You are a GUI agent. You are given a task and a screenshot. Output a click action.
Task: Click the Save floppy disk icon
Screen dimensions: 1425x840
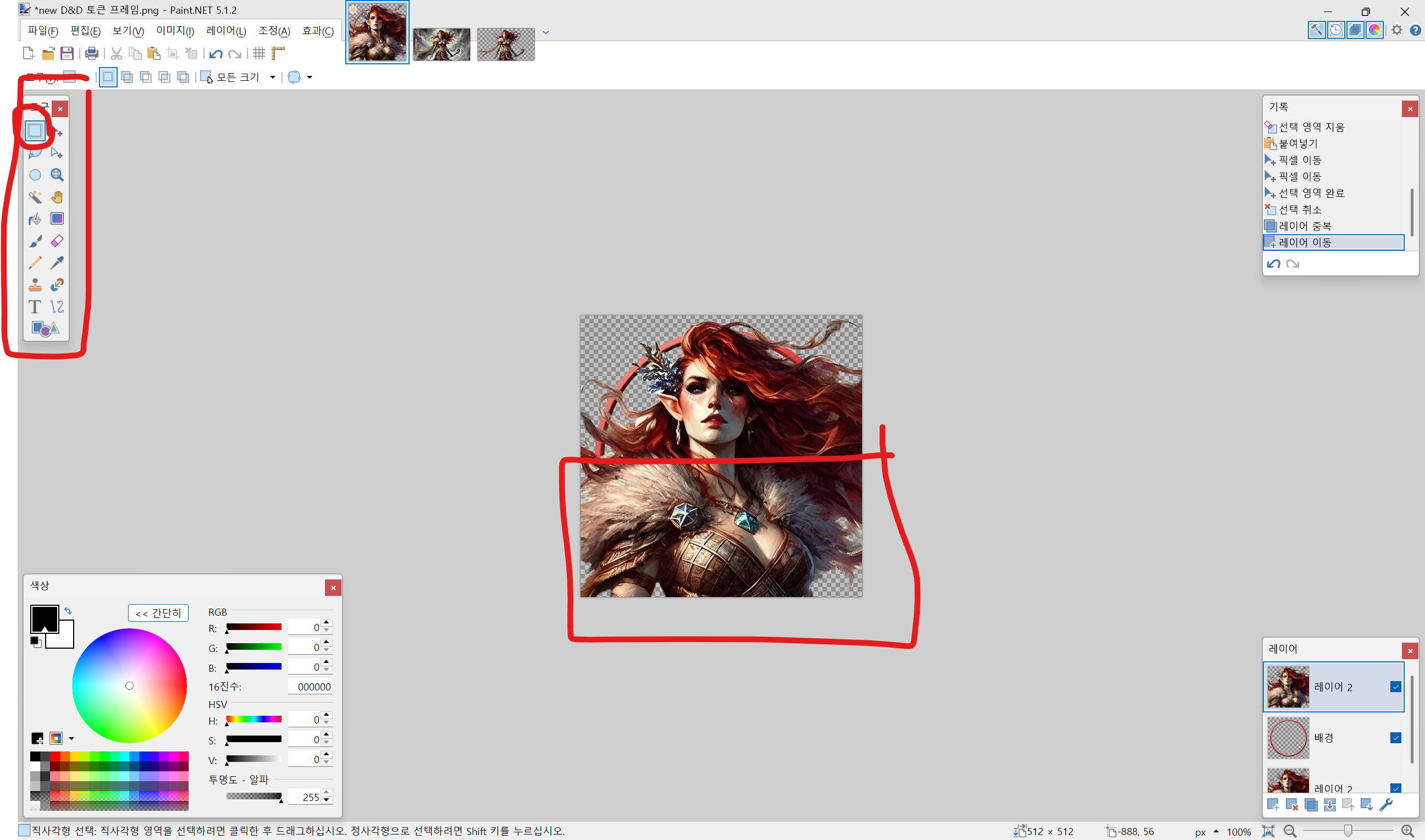point(67,53)
